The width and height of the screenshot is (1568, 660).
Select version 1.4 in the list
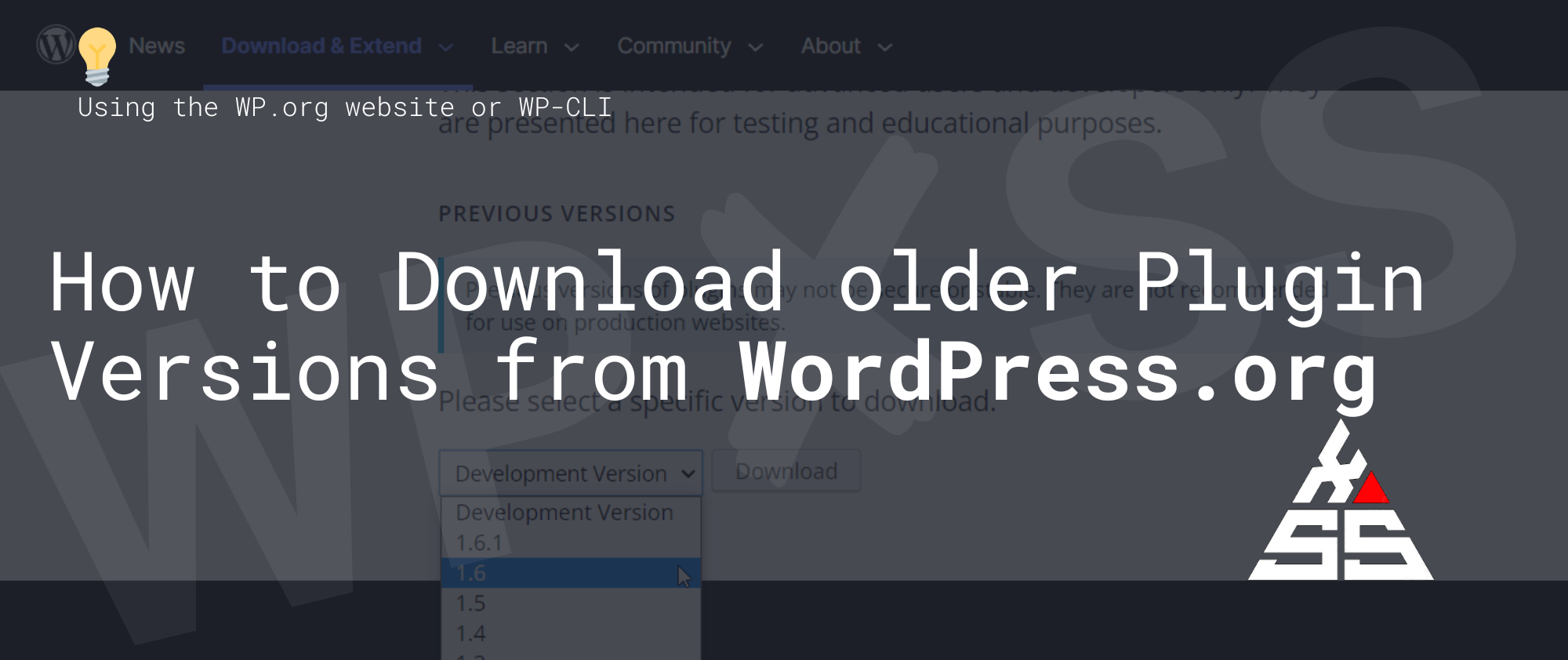click(571, 633)
